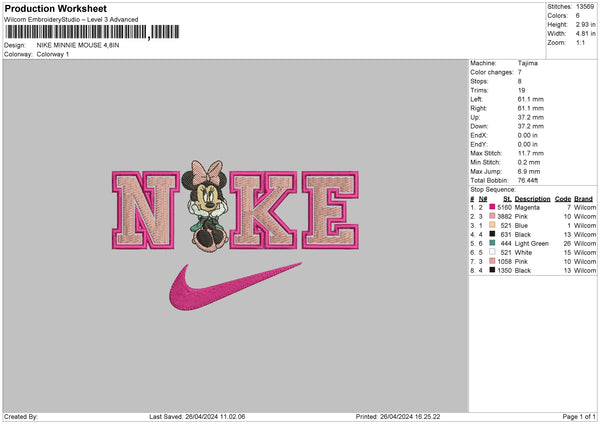Click the 'Page 1 of 1' footer text
This screenshot has height=424, width=600.
tap(579, 416)
